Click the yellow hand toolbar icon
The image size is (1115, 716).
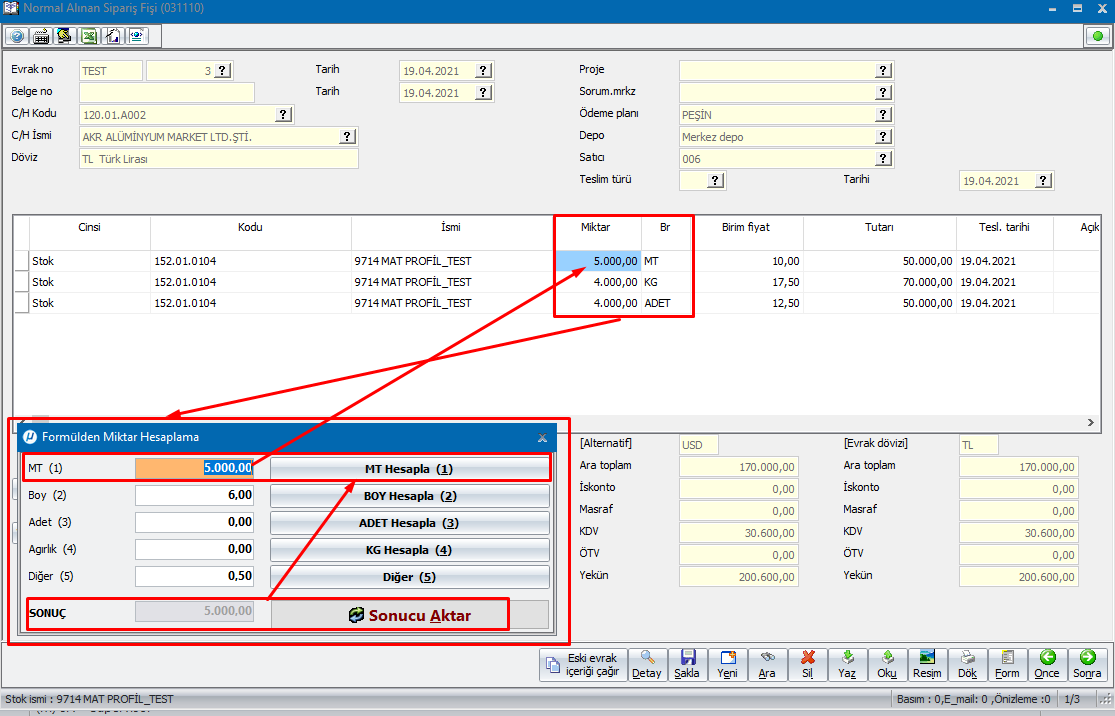pos(65,36)
